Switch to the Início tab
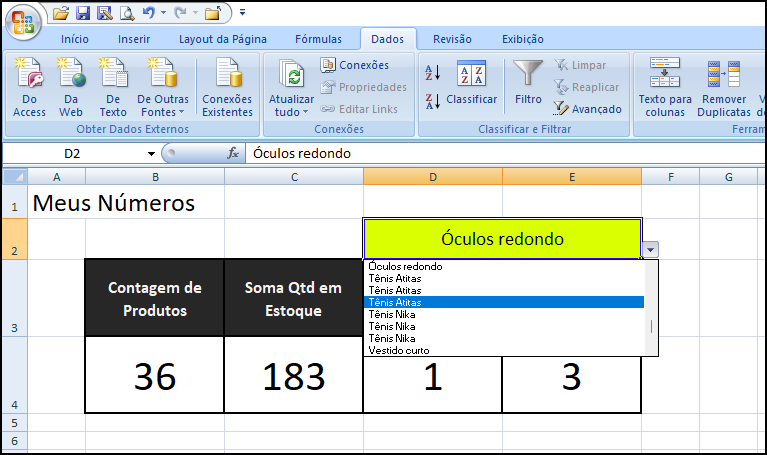Screen dimensions: 767x455 pyautogui.click(x=75, y=39)
